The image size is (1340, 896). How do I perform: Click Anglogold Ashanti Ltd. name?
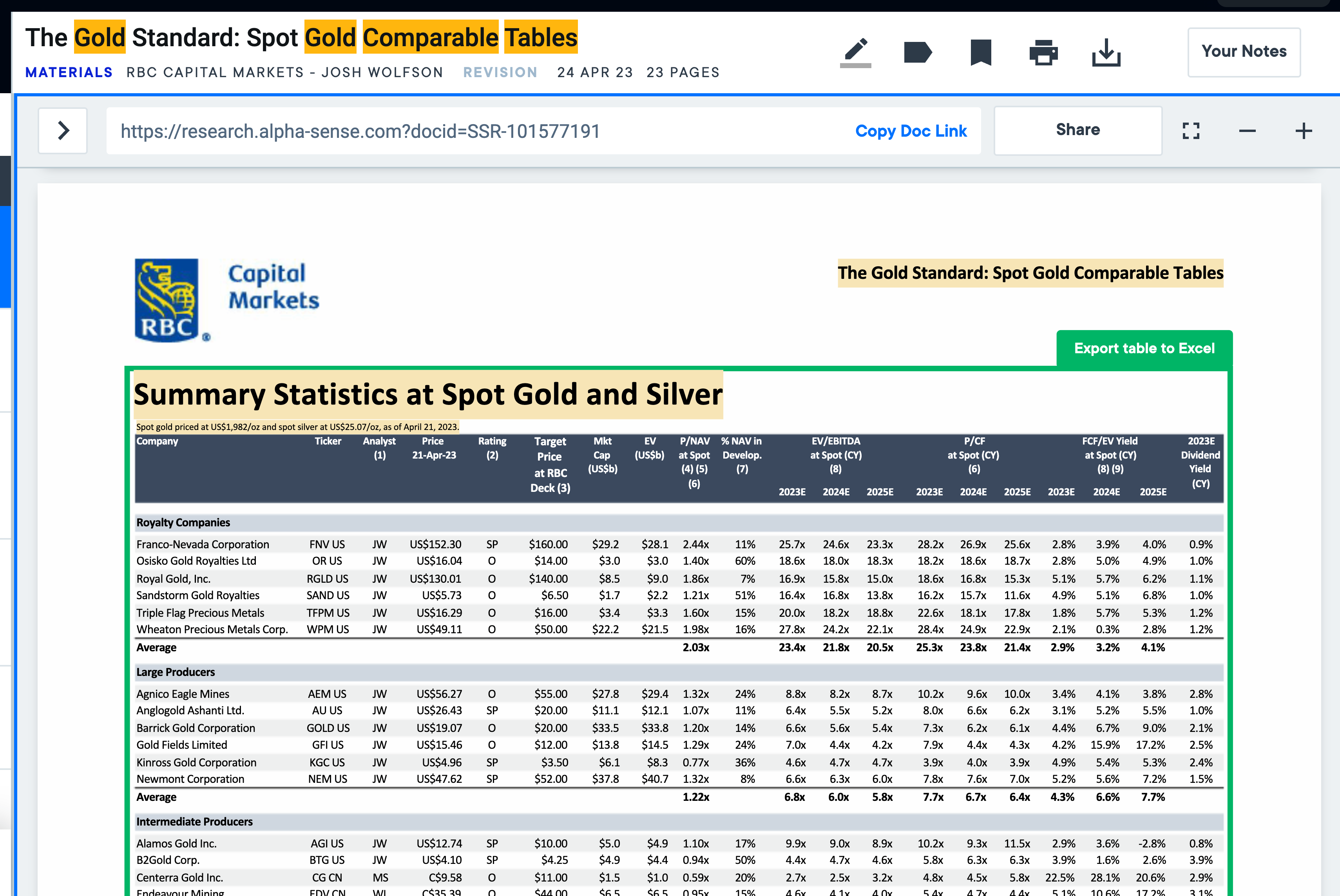pos(190,710)
